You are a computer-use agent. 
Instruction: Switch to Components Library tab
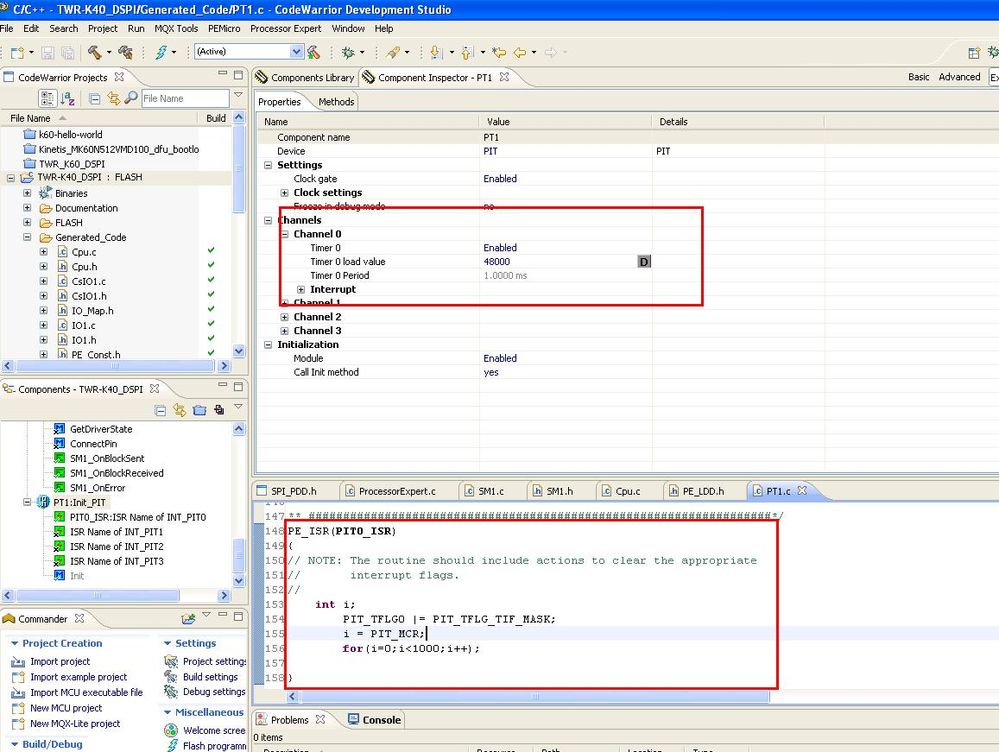(x=305, y=77)
